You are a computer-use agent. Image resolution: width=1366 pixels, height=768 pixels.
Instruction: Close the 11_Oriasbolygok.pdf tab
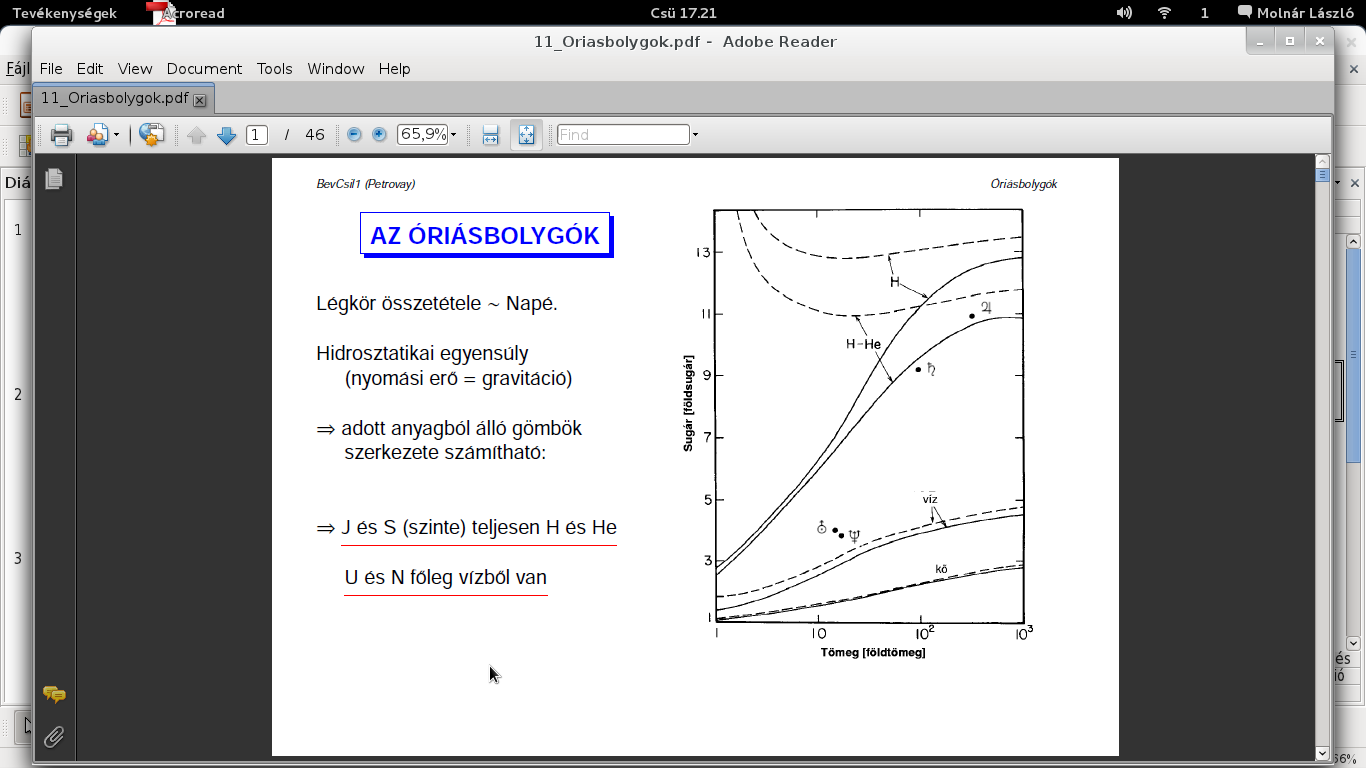tap(200, 100)
